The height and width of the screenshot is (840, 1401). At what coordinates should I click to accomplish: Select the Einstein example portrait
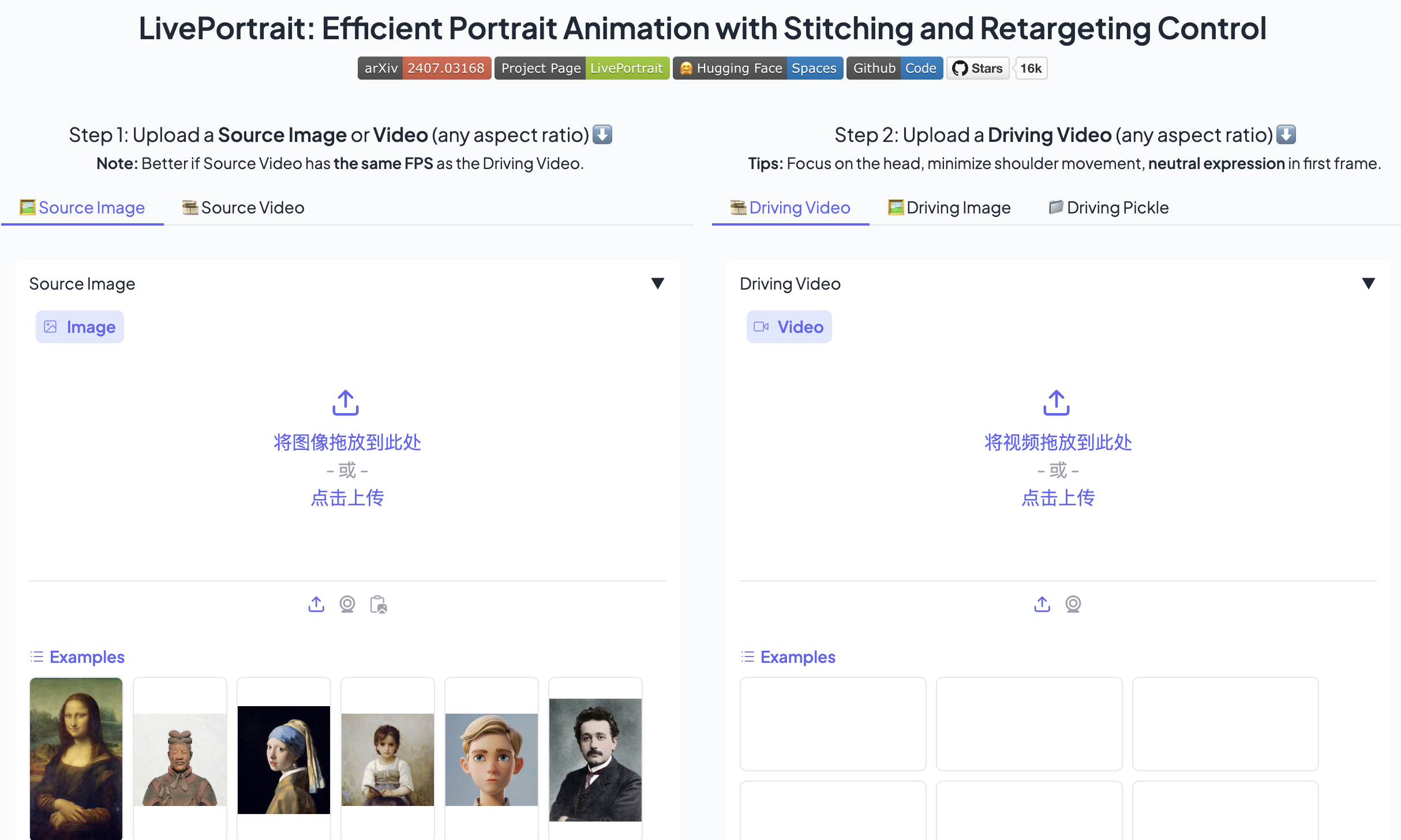click(595, 759)
